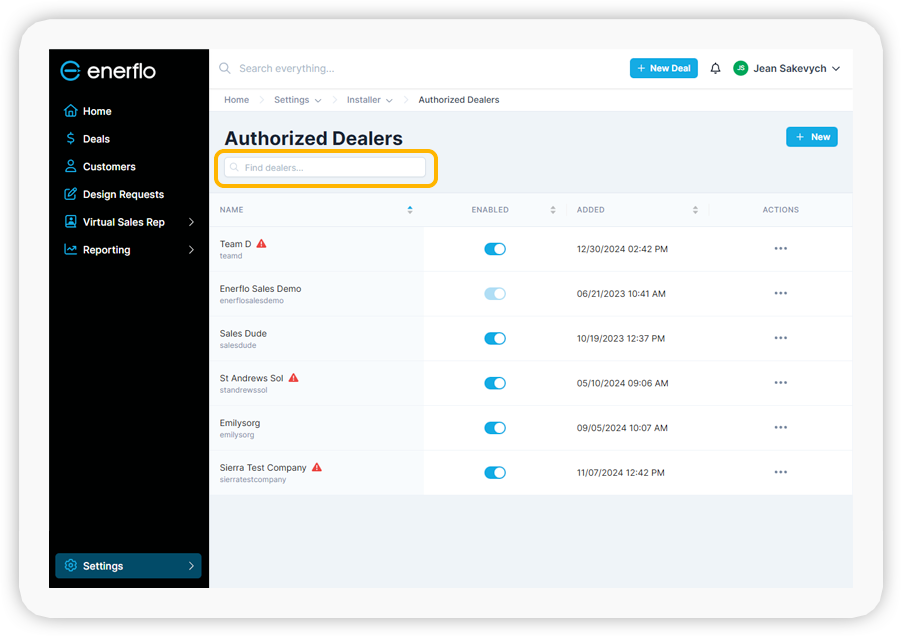Select the Home breadcrumb item

(x=236, y=100)
